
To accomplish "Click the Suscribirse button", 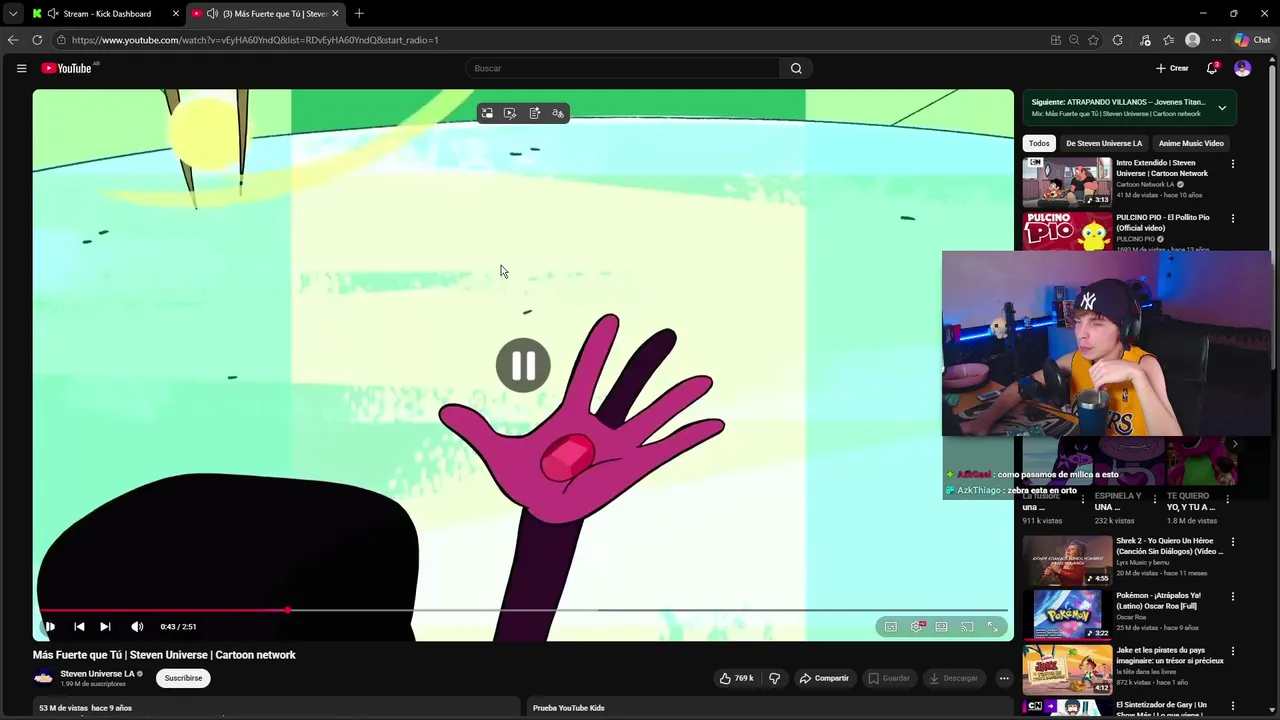I will coord(183,678).
